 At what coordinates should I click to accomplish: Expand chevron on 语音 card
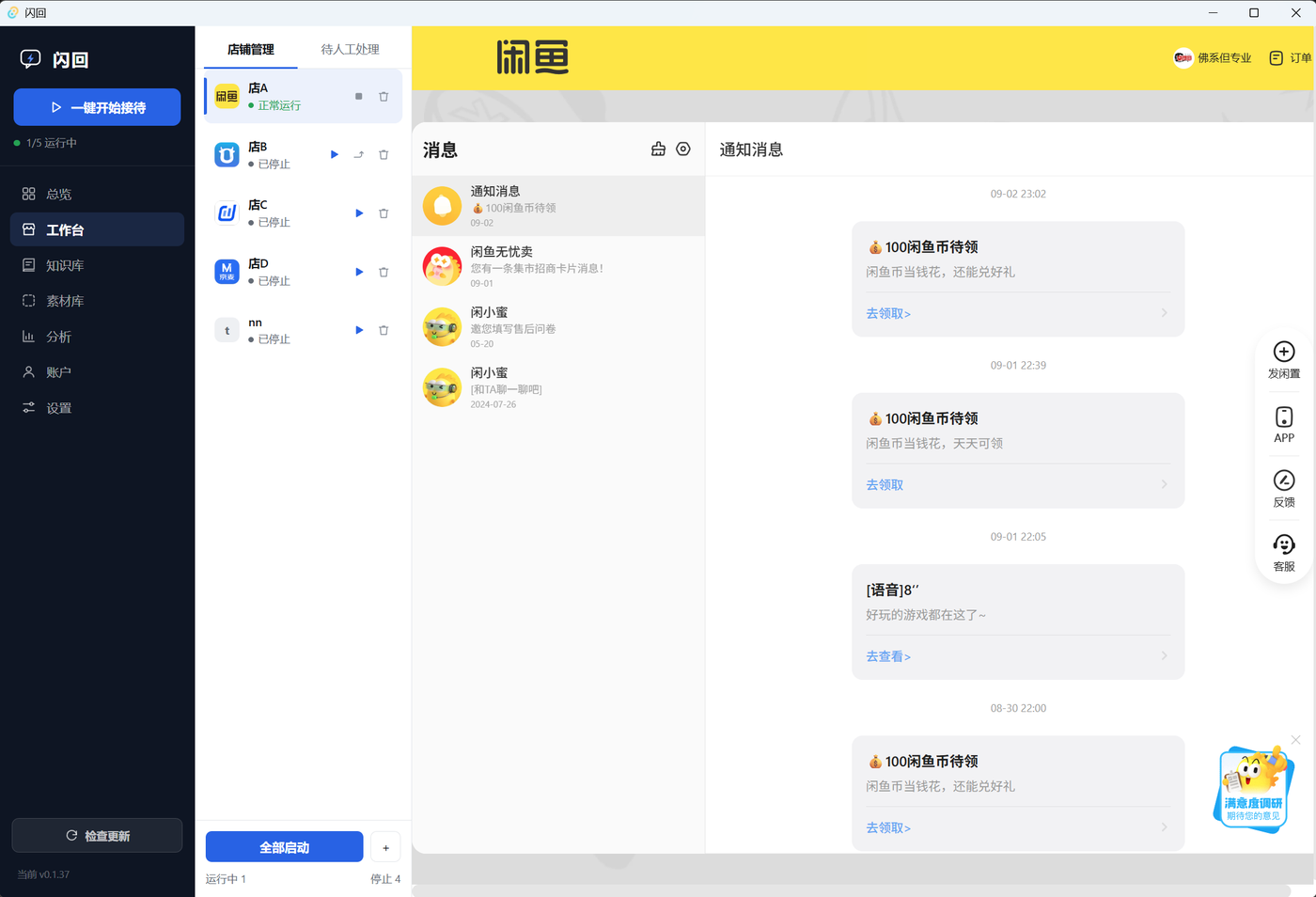[1164, 655]
